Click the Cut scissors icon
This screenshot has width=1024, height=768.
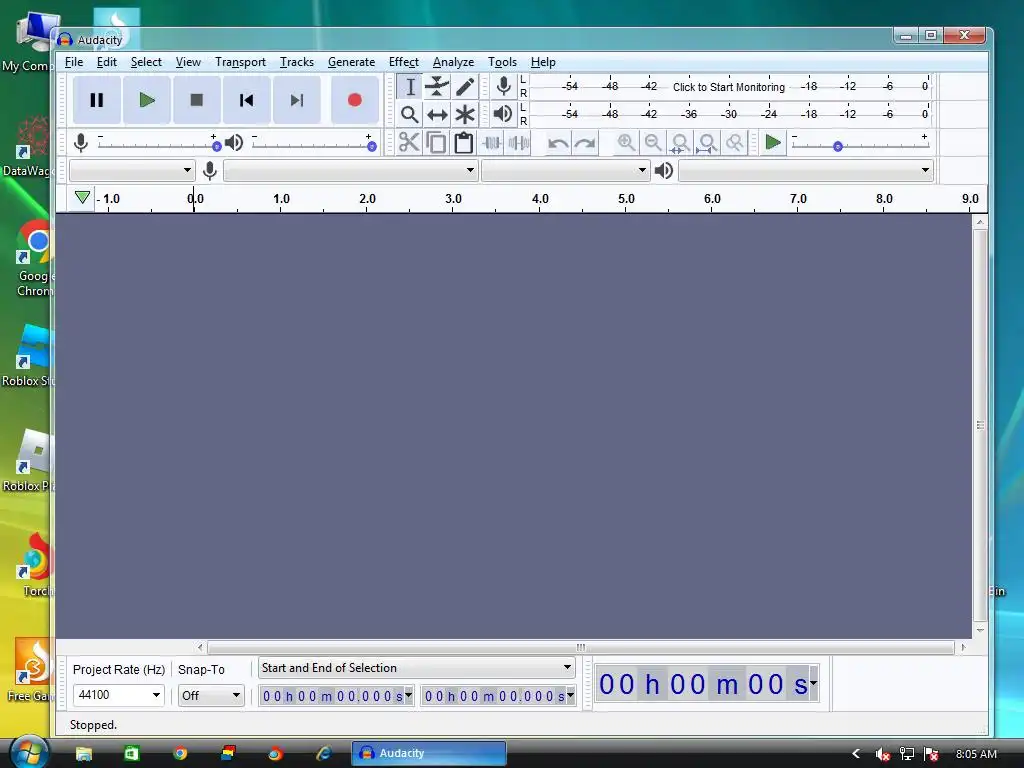pyautogui.click(x=409, y=142)
